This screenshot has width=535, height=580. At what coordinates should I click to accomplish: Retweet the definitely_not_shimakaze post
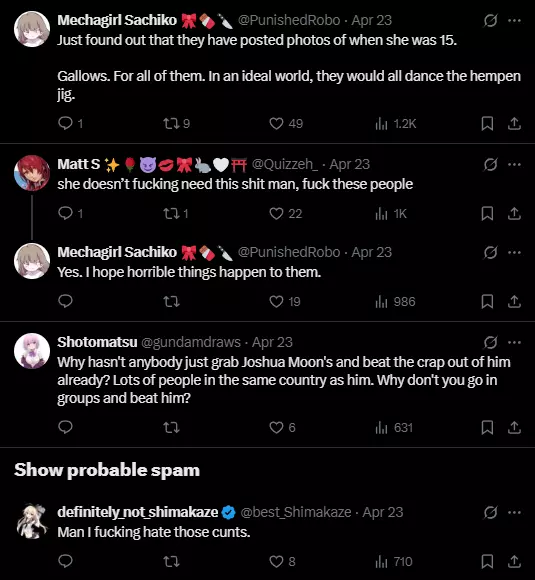[x=171, y=562]
